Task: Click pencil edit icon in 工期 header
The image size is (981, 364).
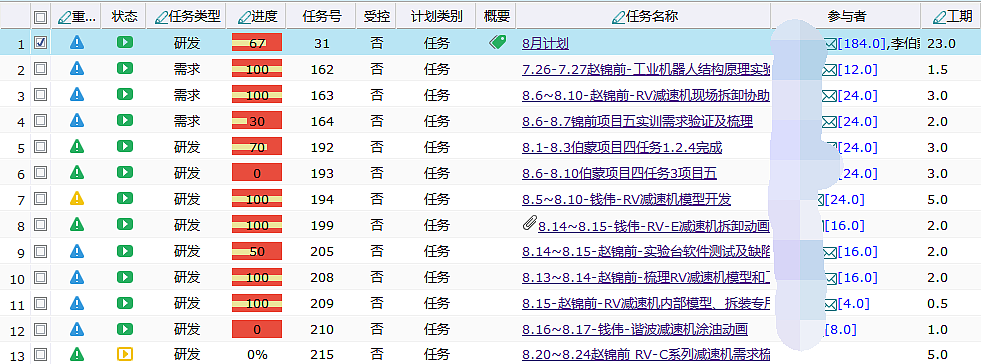Action: click(940, 17)
